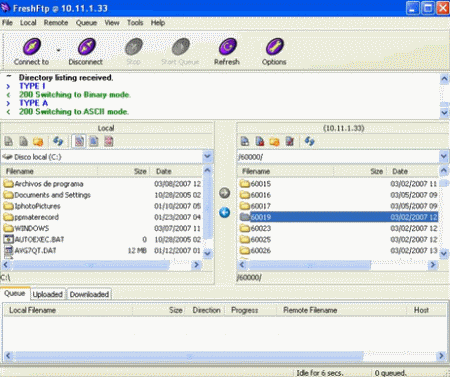This screenshot has height=377, width=450.
Task: Sort local files by Date column
Action: pyautogui.click(x=176, y=171)
